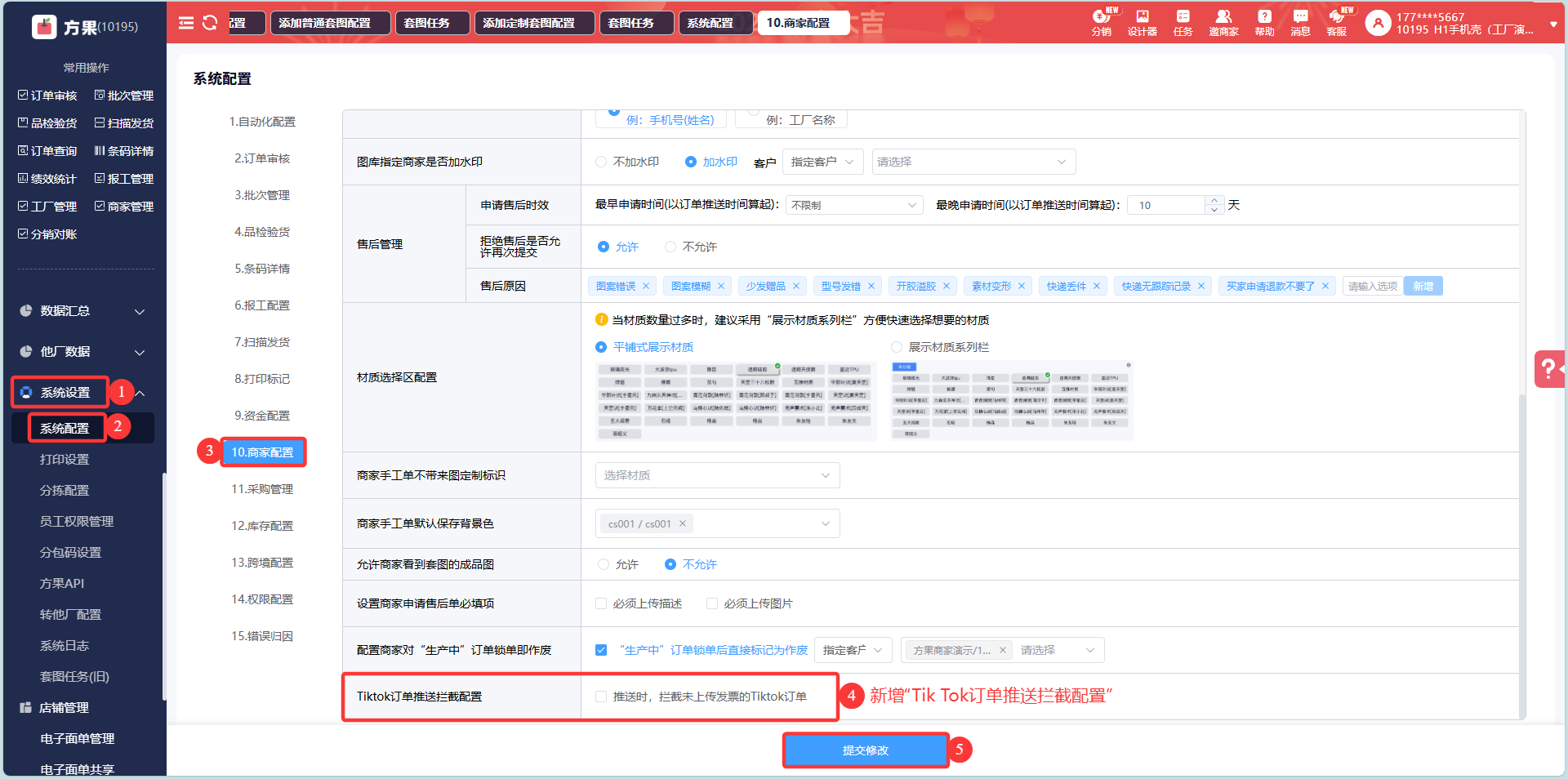Check the 必须上传描述 checkbox
The height and width of the screenshot is (779, 1568).
point(601,603)
